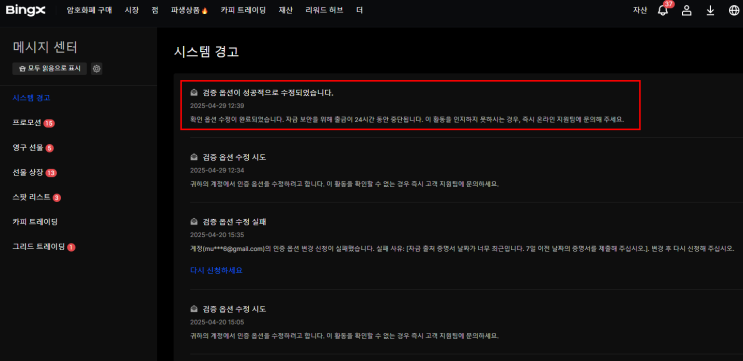Viewport: 743px width, 361px height.
Task: Click envelope icon of 검증 옵션이 성공적으로 message
Action: (193, 93)
